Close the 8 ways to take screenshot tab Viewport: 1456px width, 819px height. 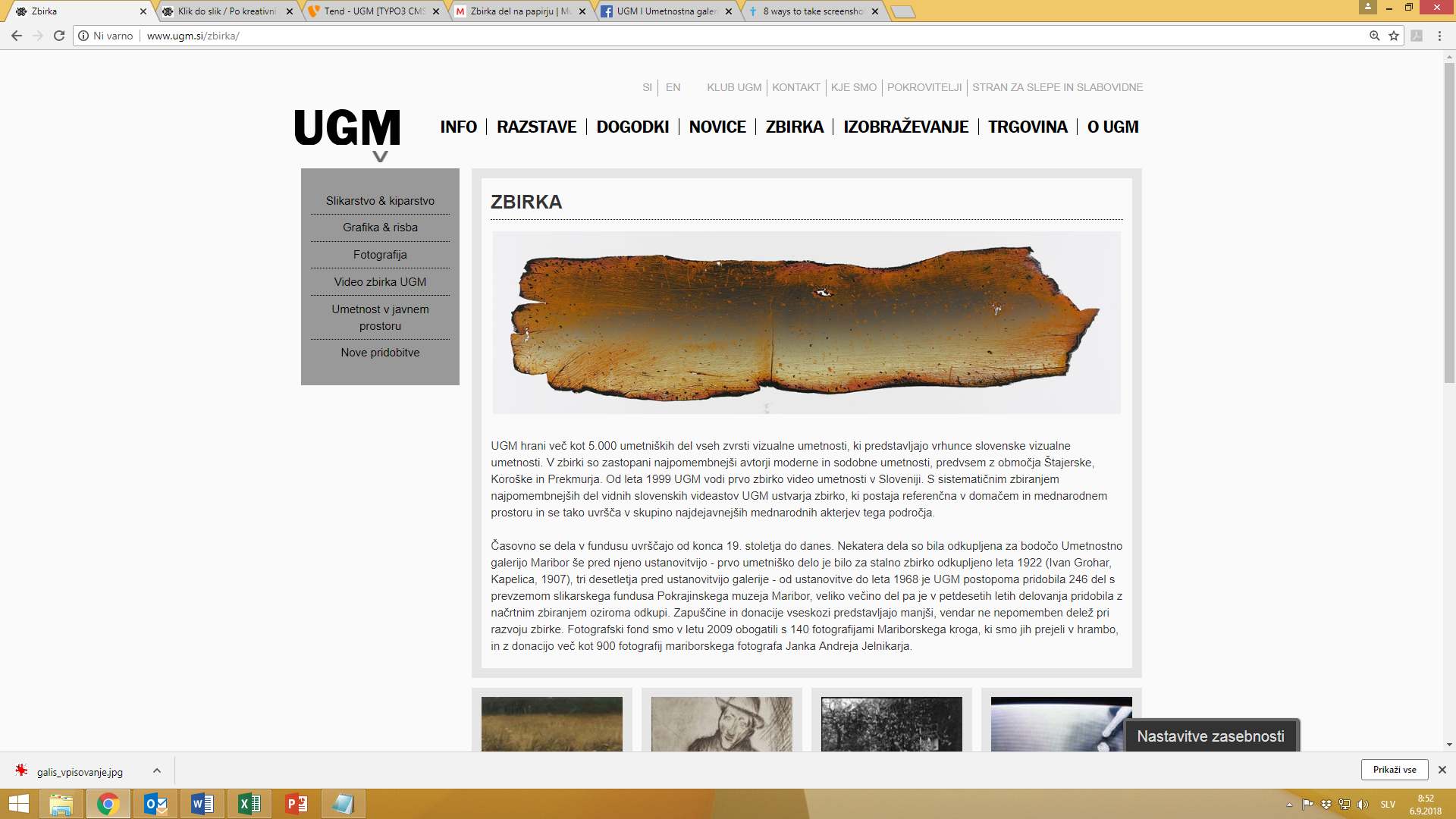(x=875, y=11)
